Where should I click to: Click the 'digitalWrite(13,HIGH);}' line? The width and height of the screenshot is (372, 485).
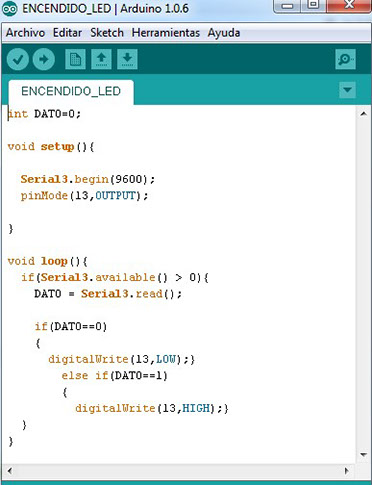point(152,408)
